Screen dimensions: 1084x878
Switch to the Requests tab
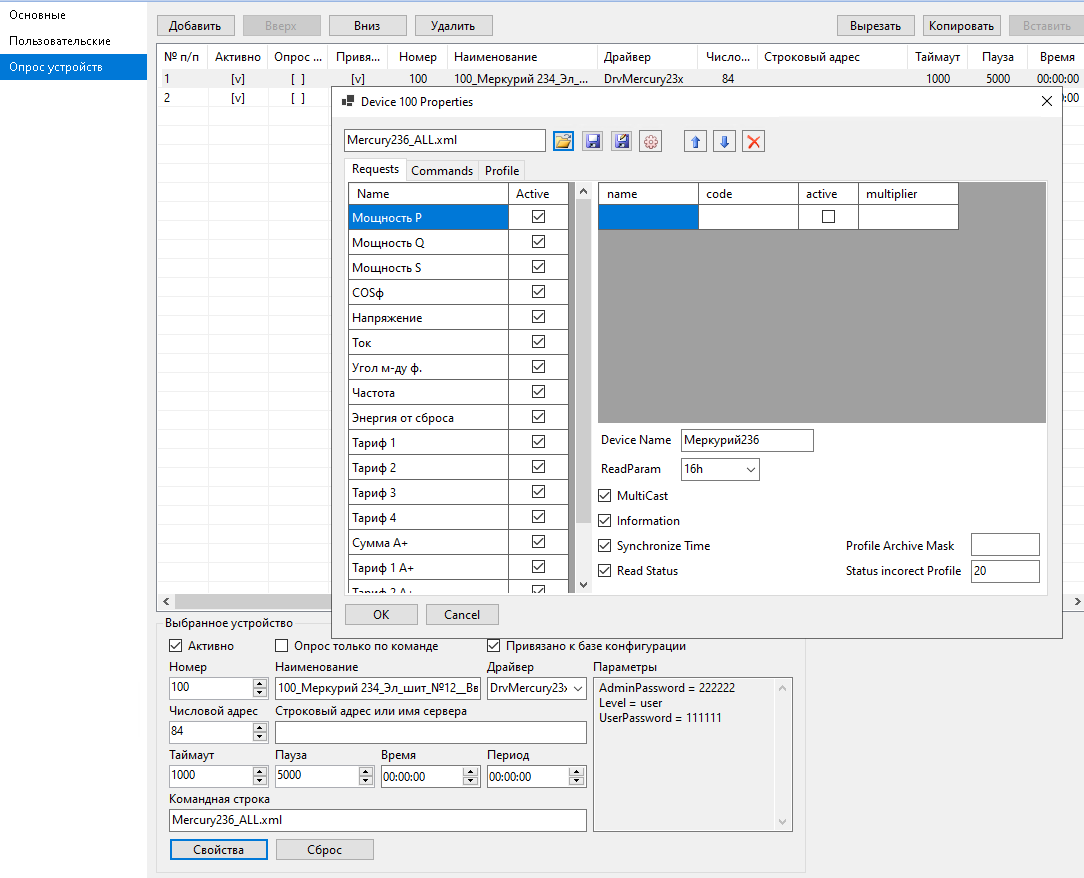(375, 169)
